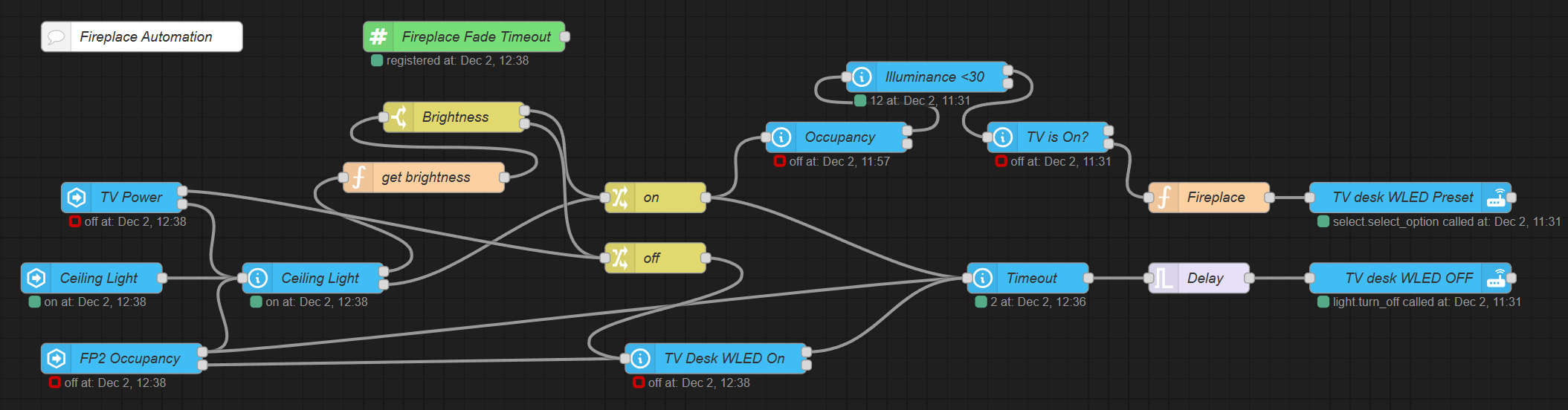The height and width of the screenshot is (410, 1568).
Task: Click the info icon on Illuminance <30 node
Action: coord(862,77)
